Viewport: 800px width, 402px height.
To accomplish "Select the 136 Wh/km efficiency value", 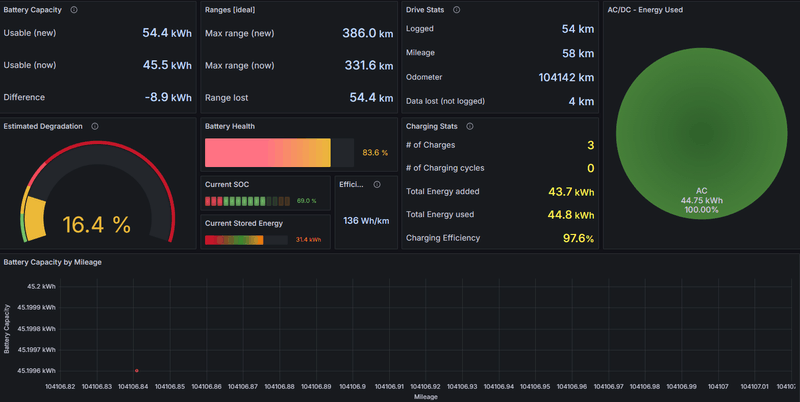I will pos(366,221).
